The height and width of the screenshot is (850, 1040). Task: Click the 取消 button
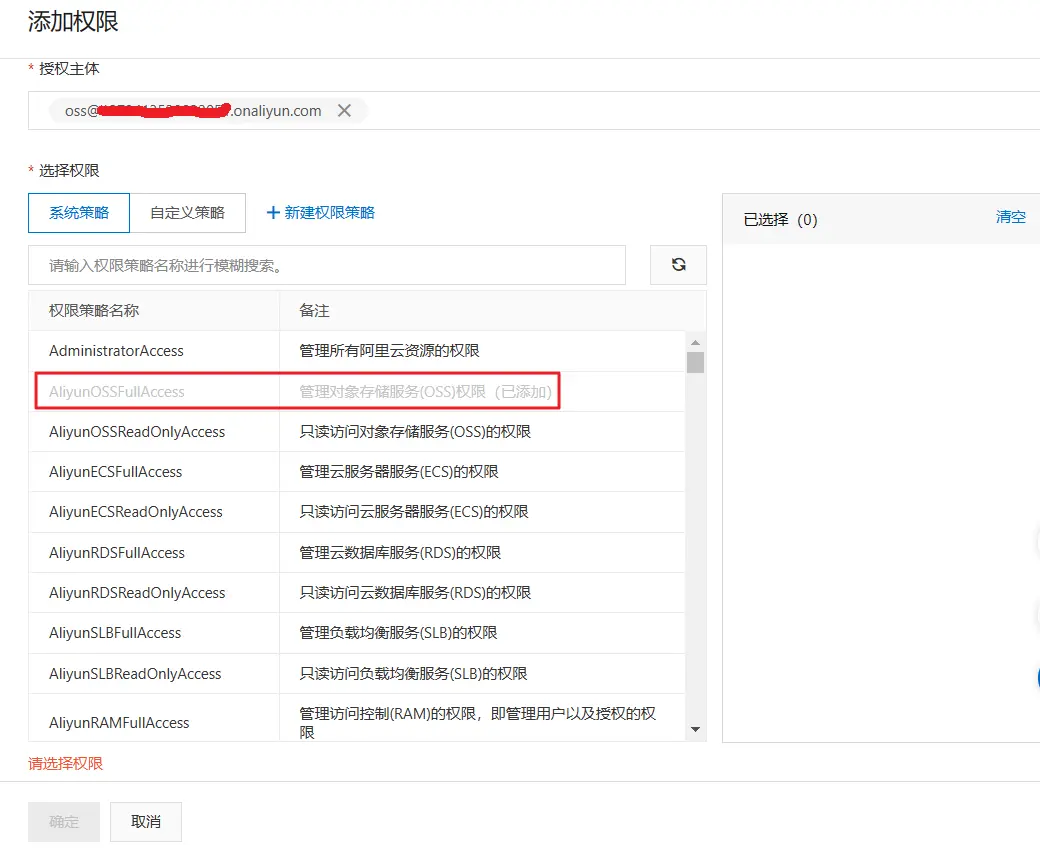click(x=146, y=821)
